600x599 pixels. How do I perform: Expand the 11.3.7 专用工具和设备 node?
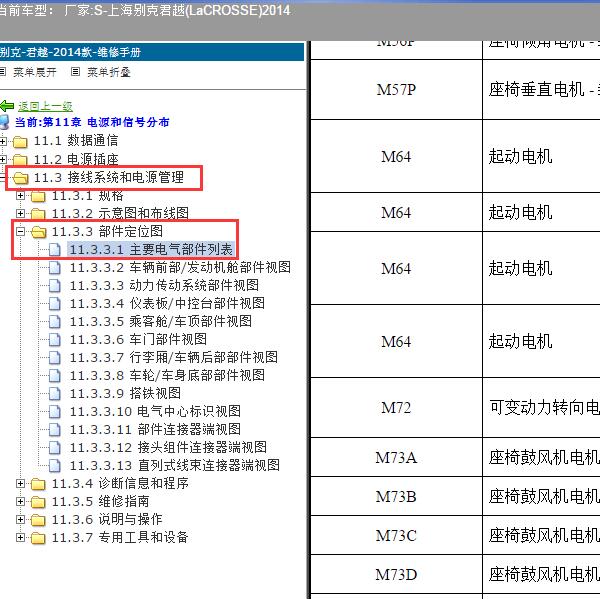pos(21,537)
